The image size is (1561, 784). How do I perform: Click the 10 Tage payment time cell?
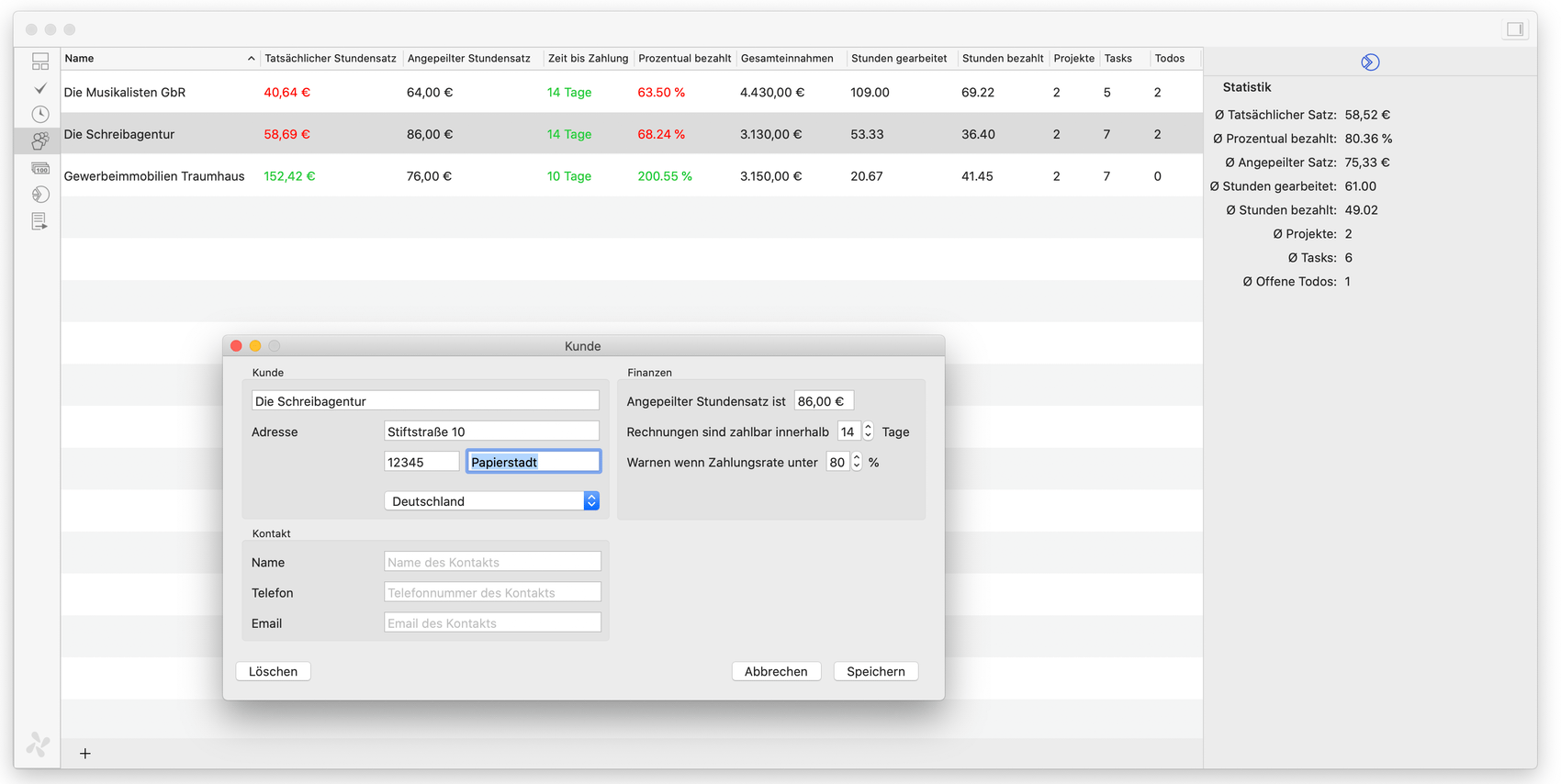click(569, 176)
